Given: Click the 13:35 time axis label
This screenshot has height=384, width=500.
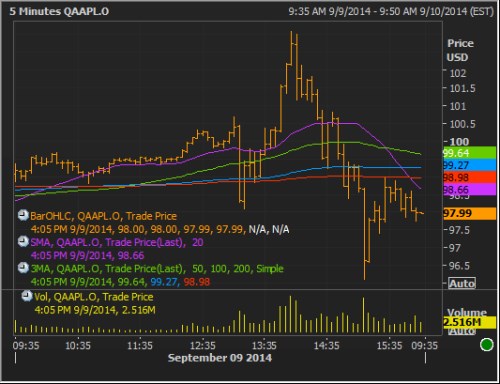Looking at the screenshot, I should [x=264, y=345].
